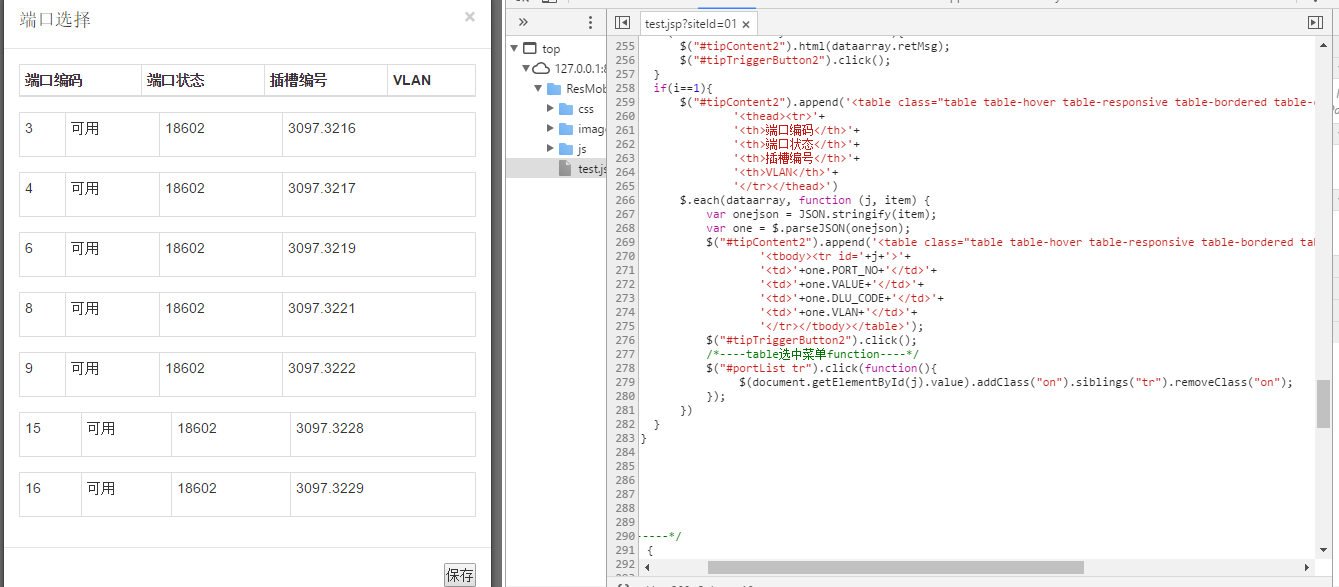
Task: Select the row with port number 9
Action: point(247,374)
